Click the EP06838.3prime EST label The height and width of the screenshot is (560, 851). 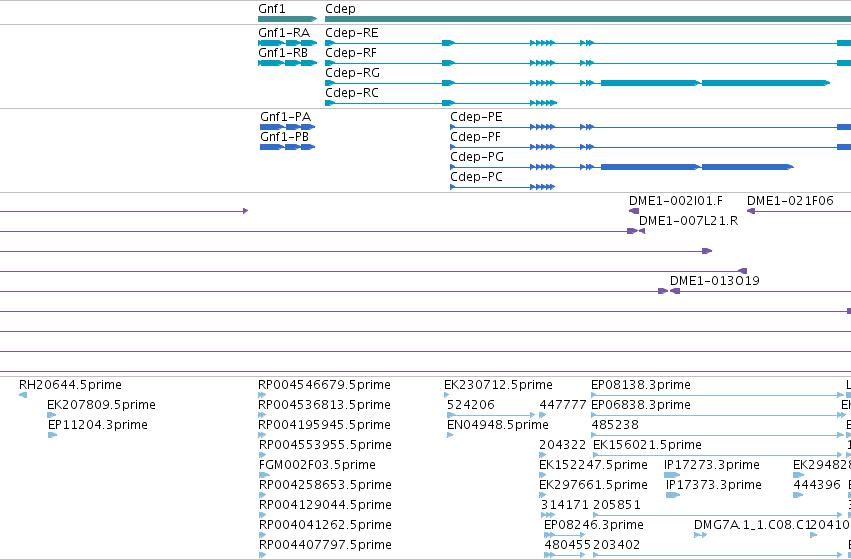pyautogui.click(x=641, y=405)
